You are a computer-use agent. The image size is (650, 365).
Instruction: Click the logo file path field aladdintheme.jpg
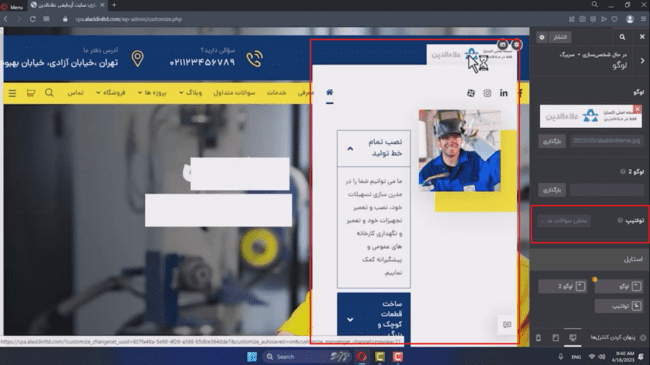pyautogui.click(x=606, y=141)
